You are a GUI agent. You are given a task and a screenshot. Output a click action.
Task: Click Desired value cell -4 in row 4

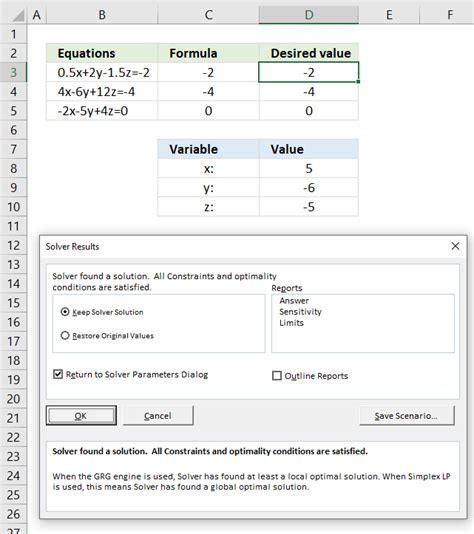coord(309,91)
